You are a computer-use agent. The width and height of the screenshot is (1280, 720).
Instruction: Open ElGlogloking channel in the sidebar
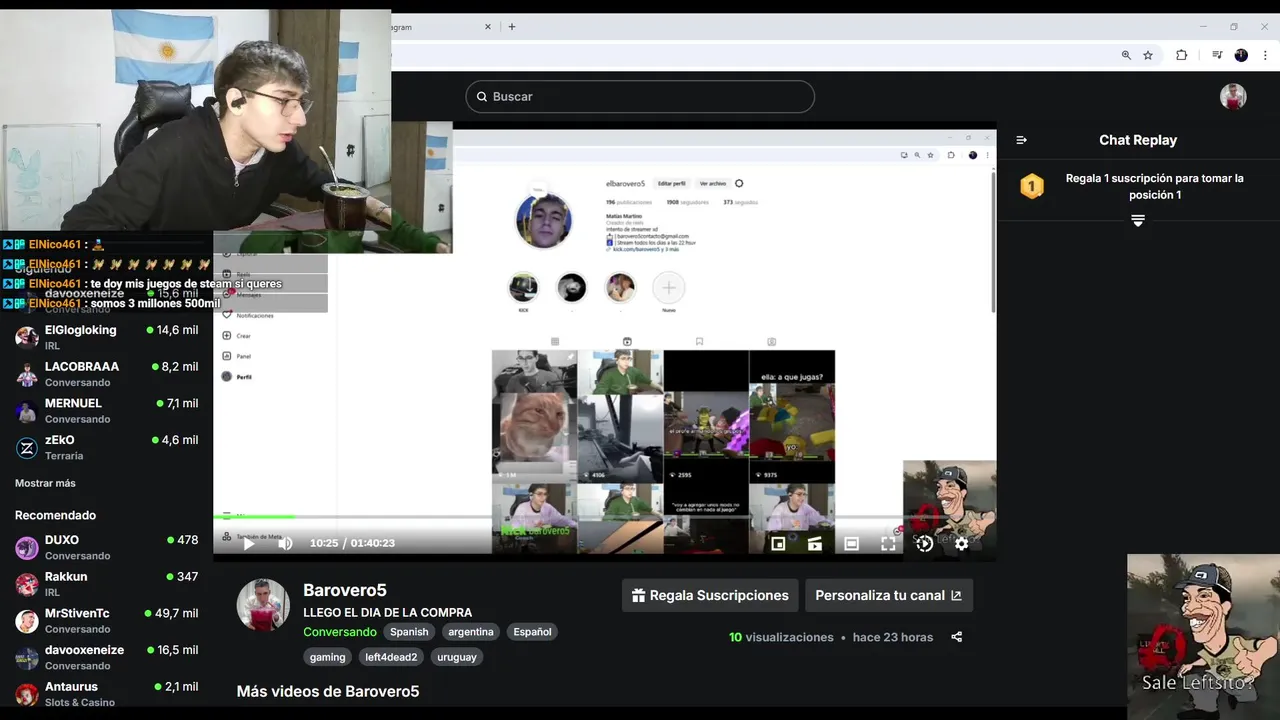(107, 337)
